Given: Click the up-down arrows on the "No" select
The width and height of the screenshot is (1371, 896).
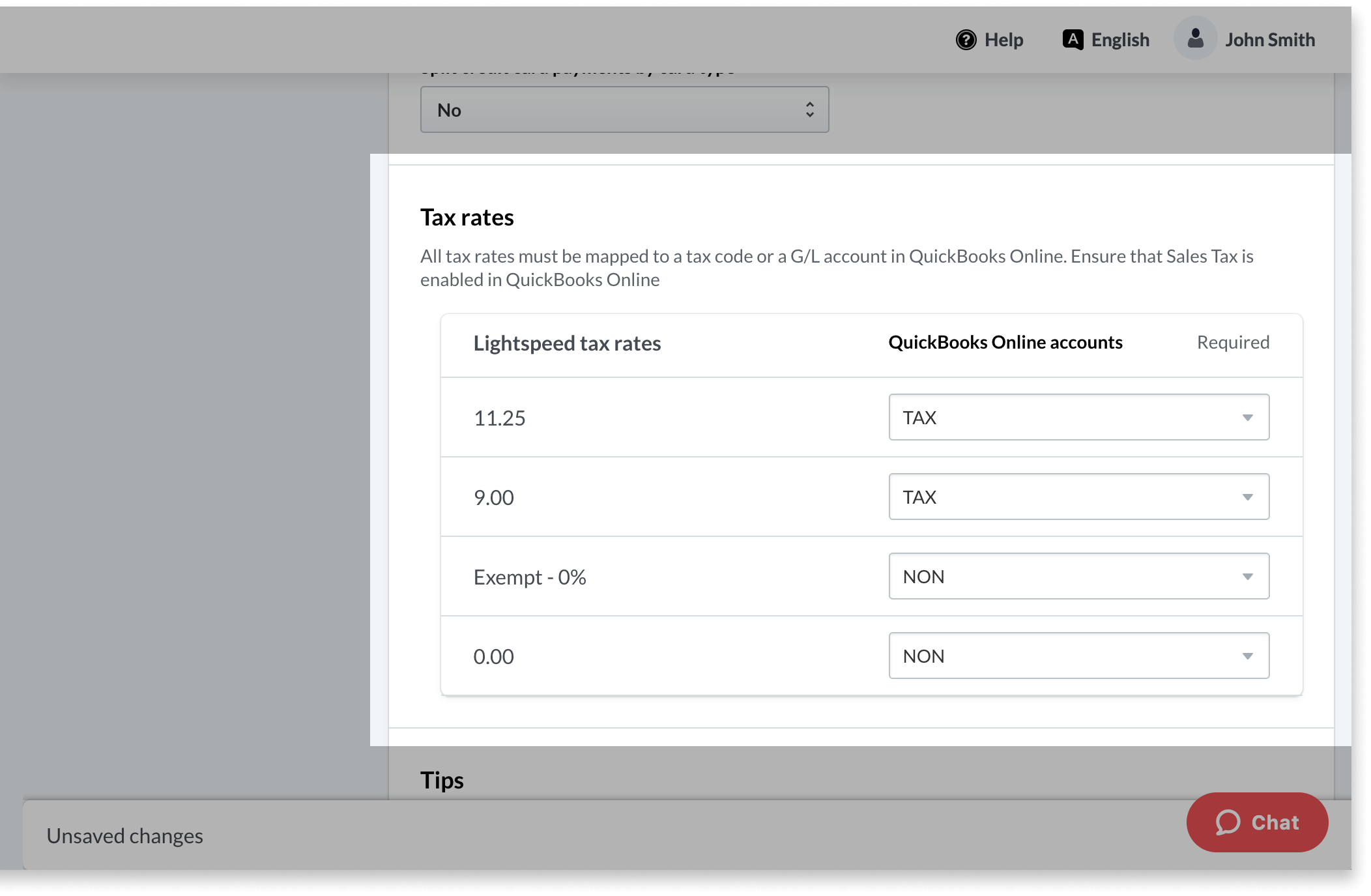Looking at the screenshot, I should coord(809,109).
